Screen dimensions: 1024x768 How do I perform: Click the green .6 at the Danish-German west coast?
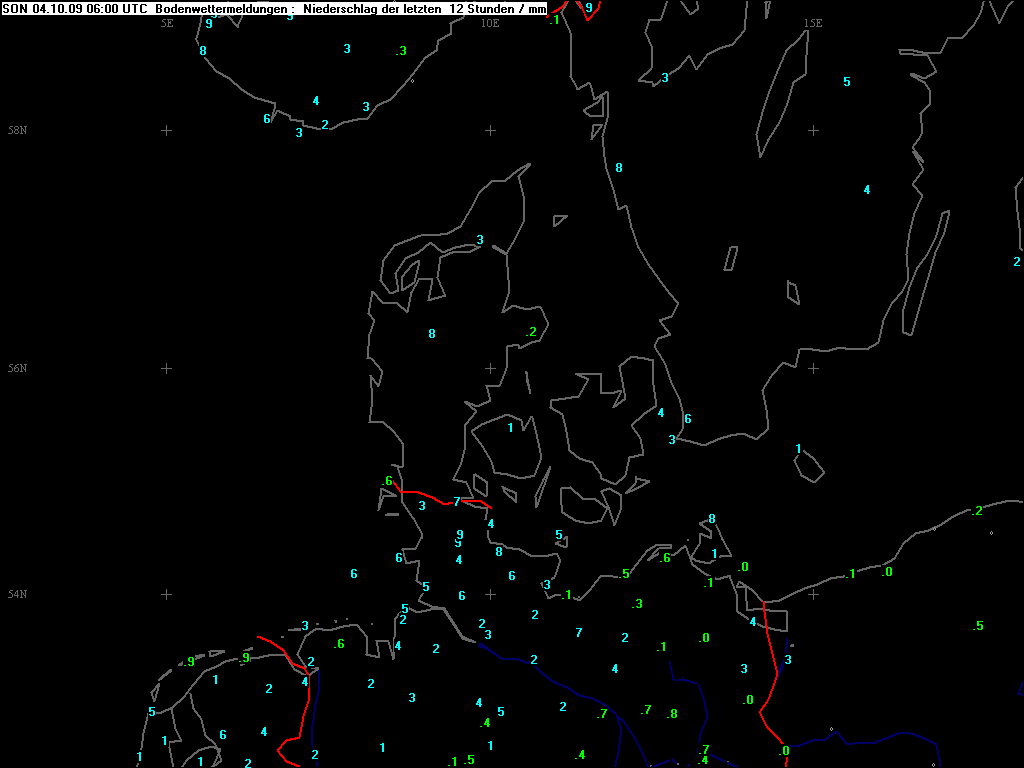pos(387,481)
